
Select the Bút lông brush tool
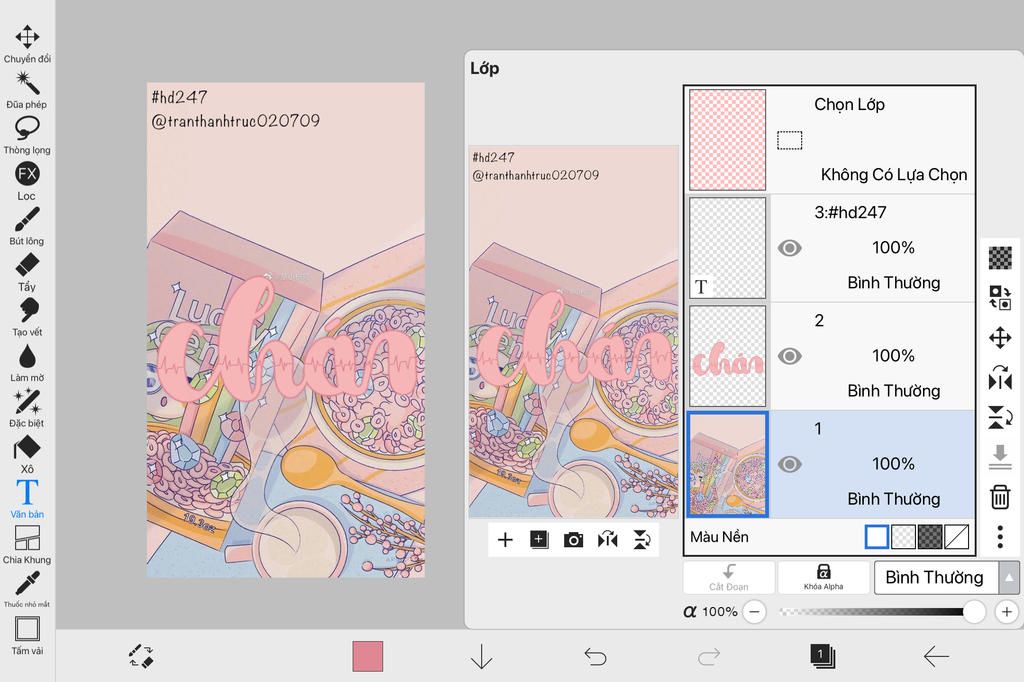click(27, 226)
